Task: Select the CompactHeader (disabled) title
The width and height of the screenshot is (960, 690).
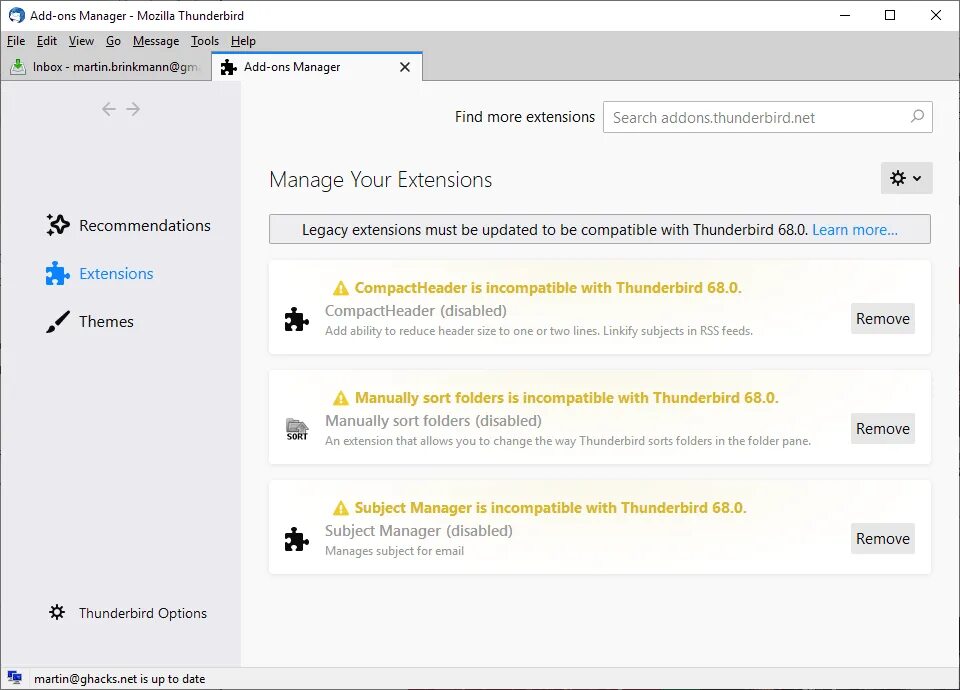Action: [416, 310]
